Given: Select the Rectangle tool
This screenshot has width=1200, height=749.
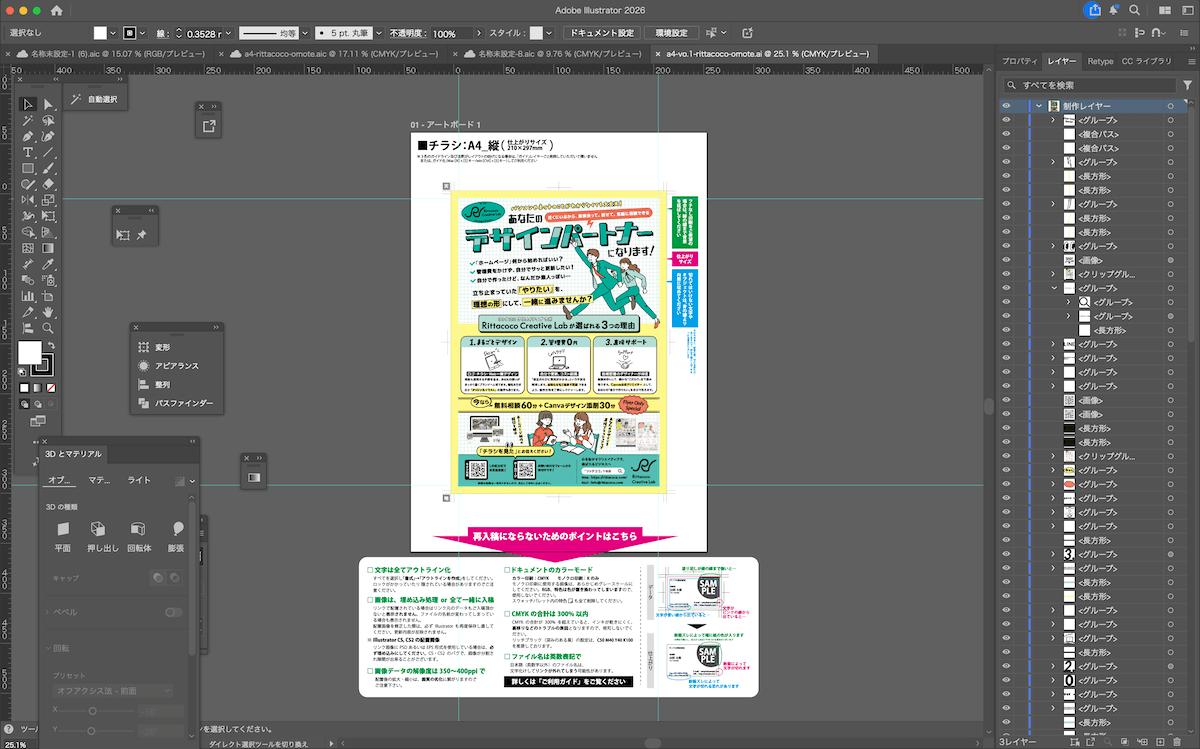Looking at the screenshot, I should (x=28, y=168).
